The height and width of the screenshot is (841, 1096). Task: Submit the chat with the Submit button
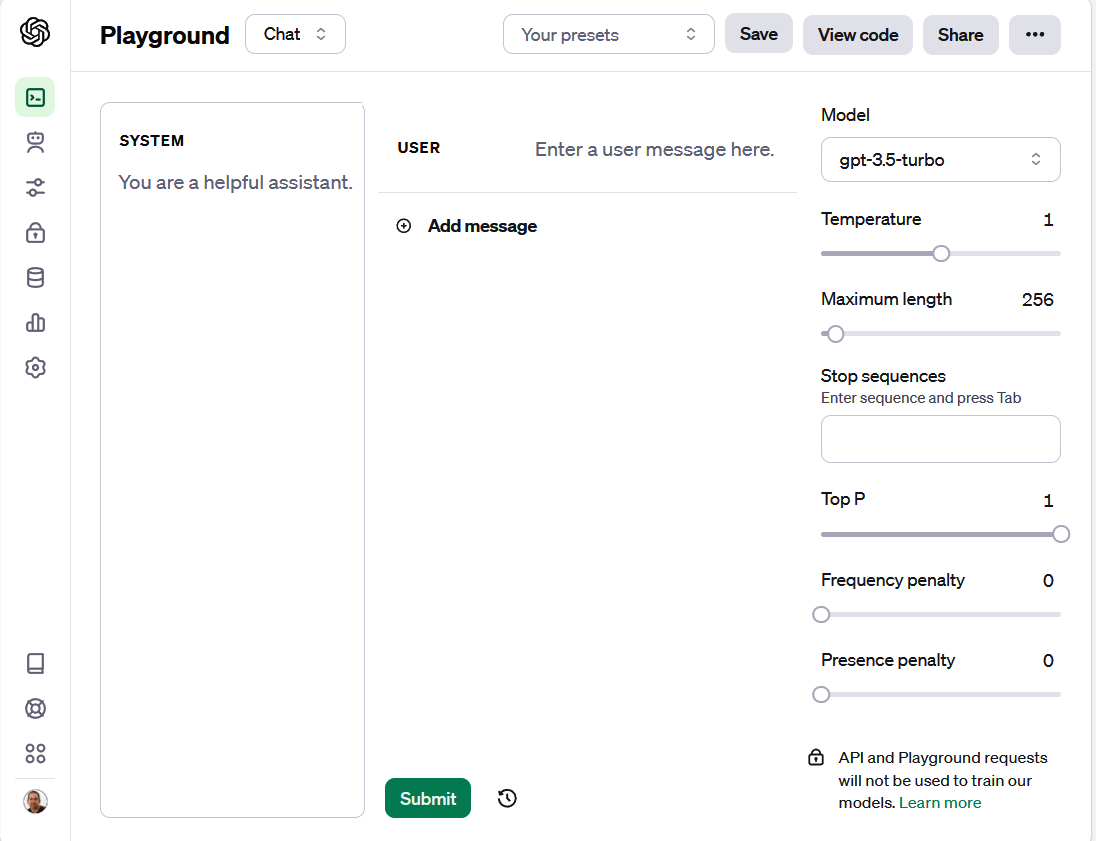(x=428, y=798)
